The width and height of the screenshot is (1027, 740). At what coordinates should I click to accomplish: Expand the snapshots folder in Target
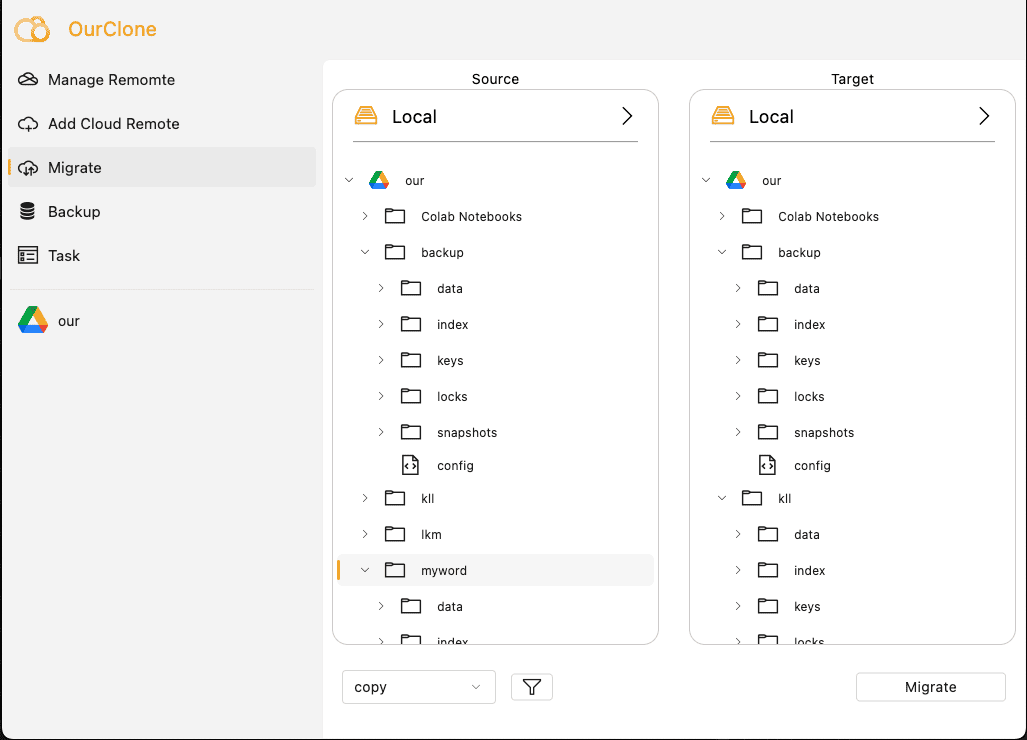pos(738,433)
